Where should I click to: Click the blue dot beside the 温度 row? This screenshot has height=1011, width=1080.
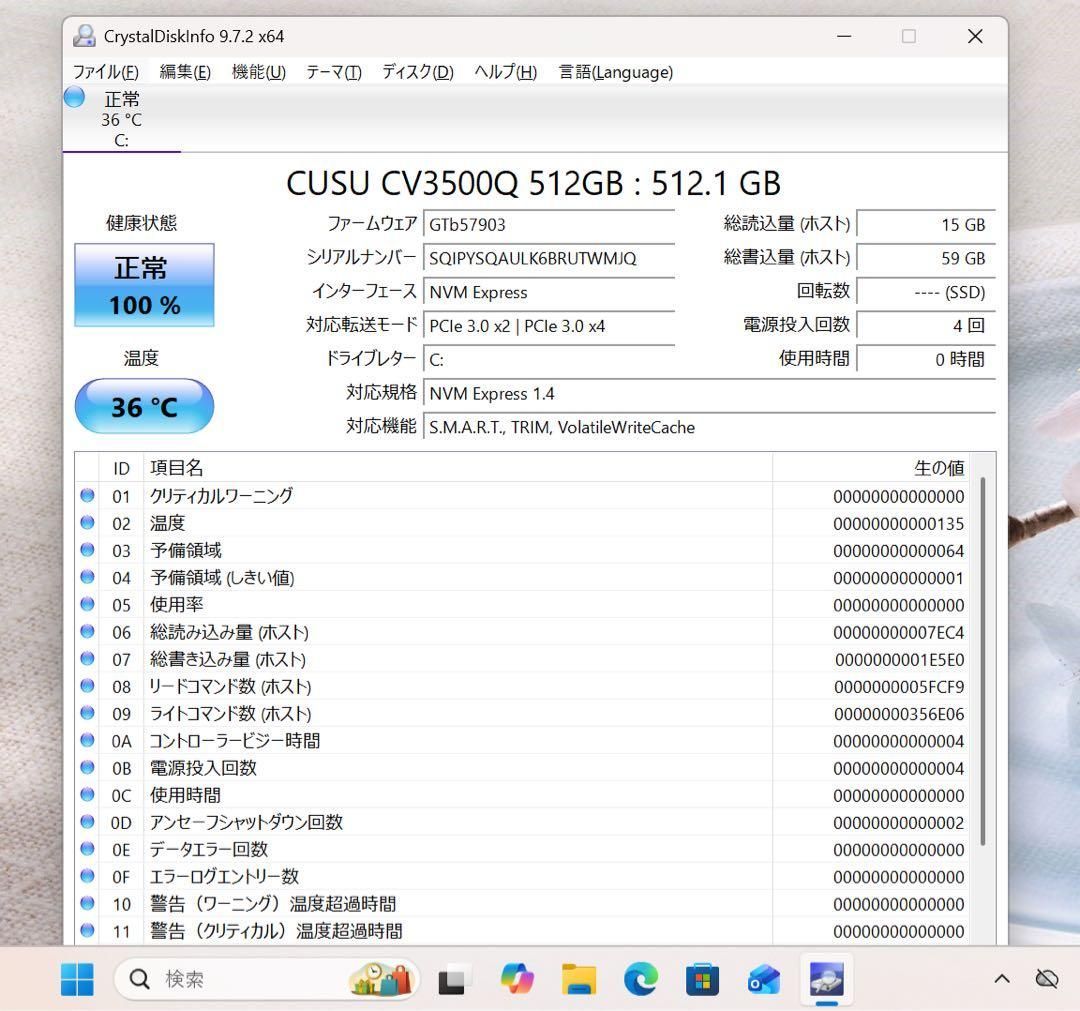87,521
